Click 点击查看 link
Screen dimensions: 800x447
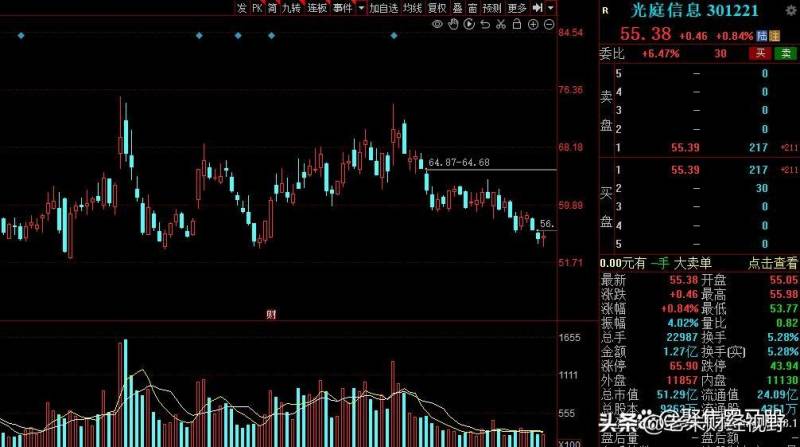click(772, 263)
